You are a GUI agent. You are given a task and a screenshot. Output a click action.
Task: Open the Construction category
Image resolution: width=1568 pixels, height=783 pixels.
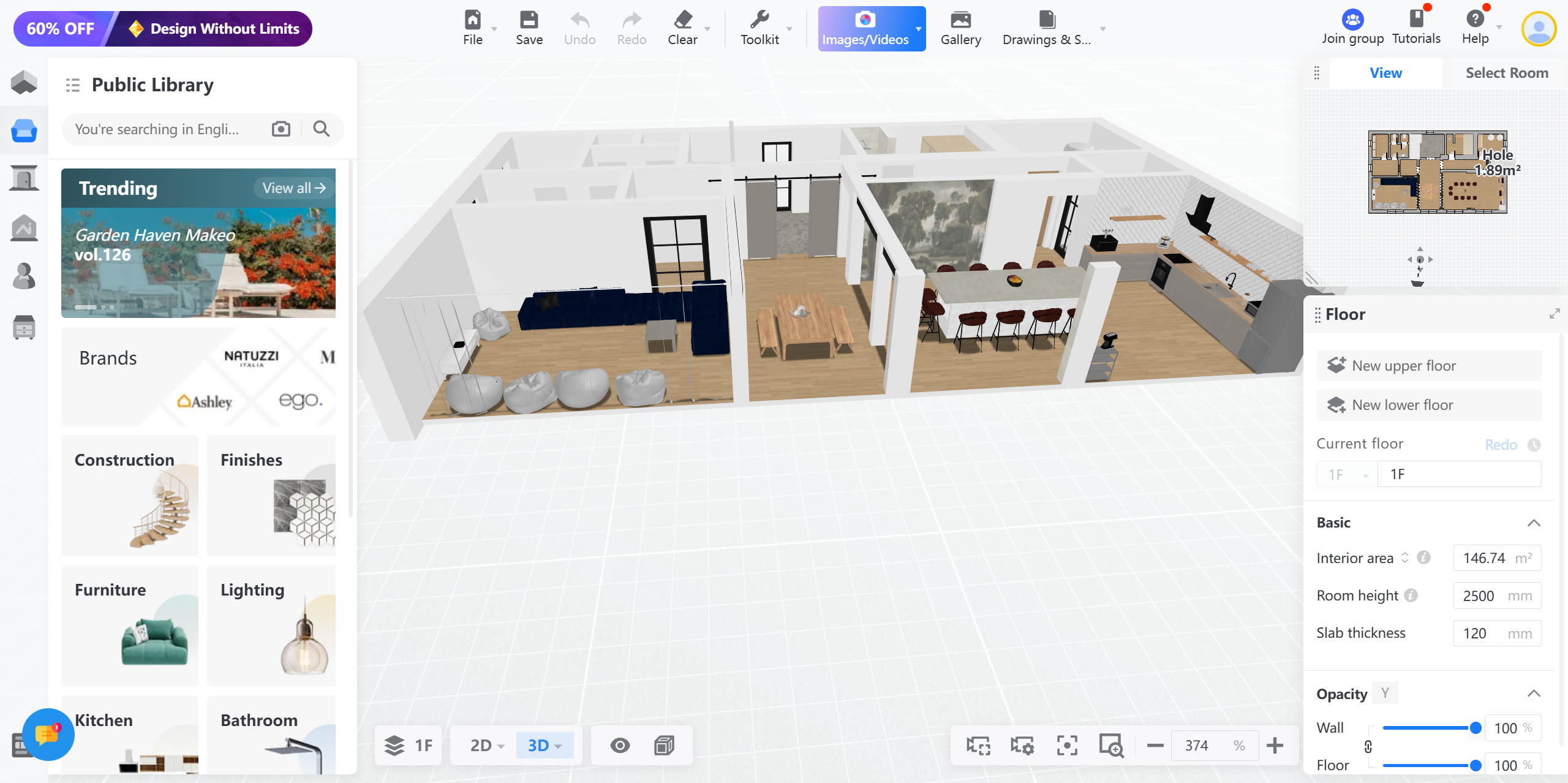pos(130,495)
